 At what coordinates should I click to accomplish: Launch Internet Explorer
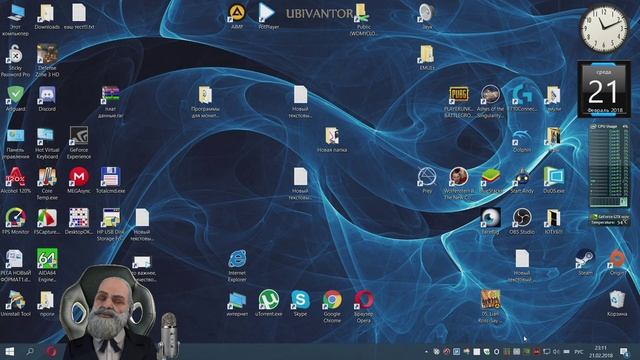click(237, 265)
